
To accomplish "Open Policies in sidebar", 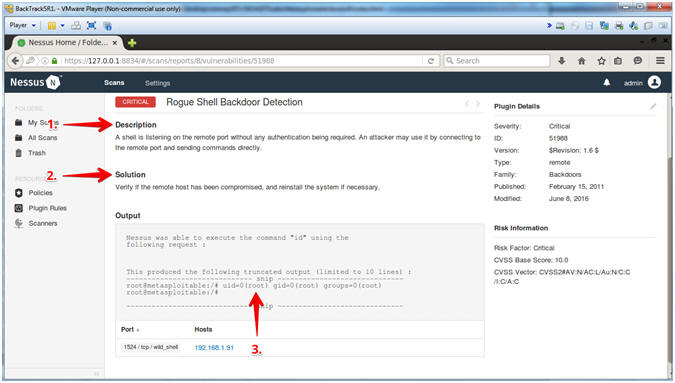I will [40, 193].
